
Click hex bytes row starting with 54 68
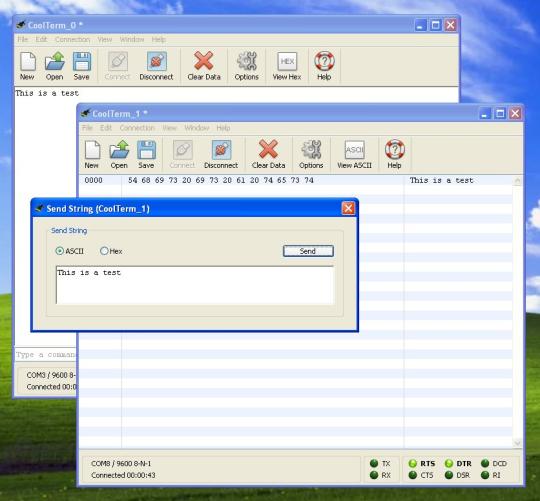[x=221, y=180]
